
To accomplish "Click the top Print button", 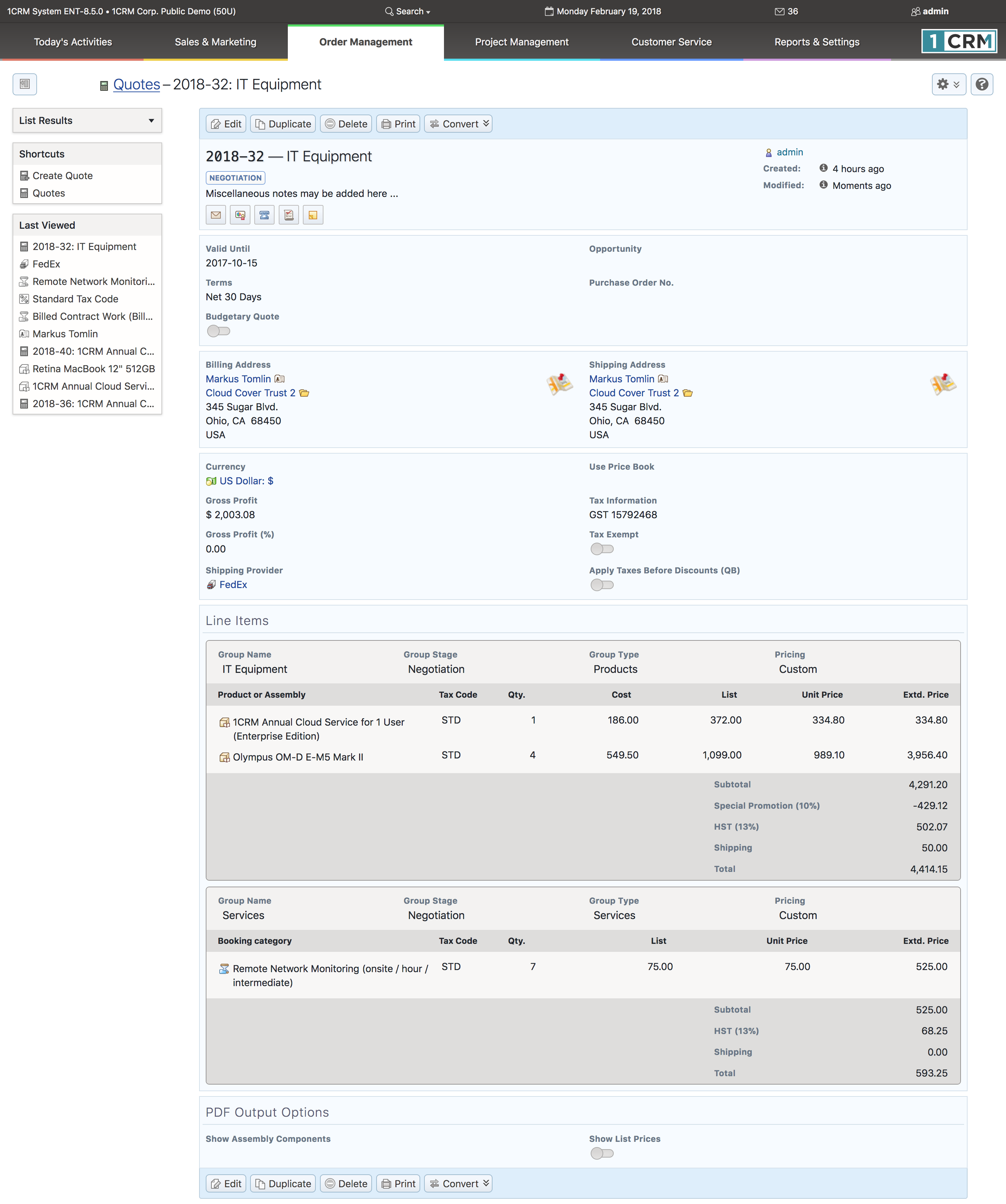I will coord(398,124).
